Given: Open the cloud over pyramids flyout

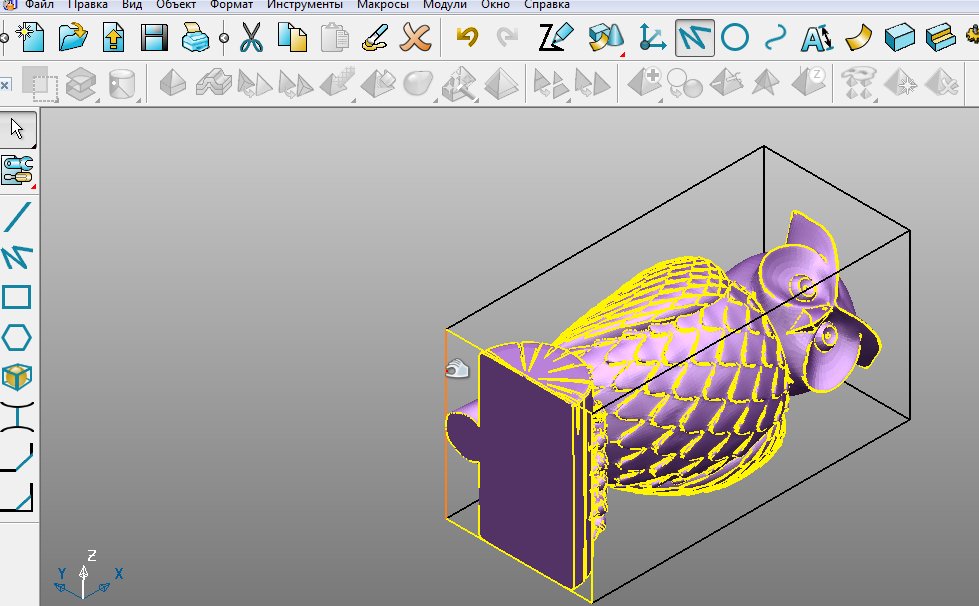Looking at the screenshot, I should pos(859,84).
